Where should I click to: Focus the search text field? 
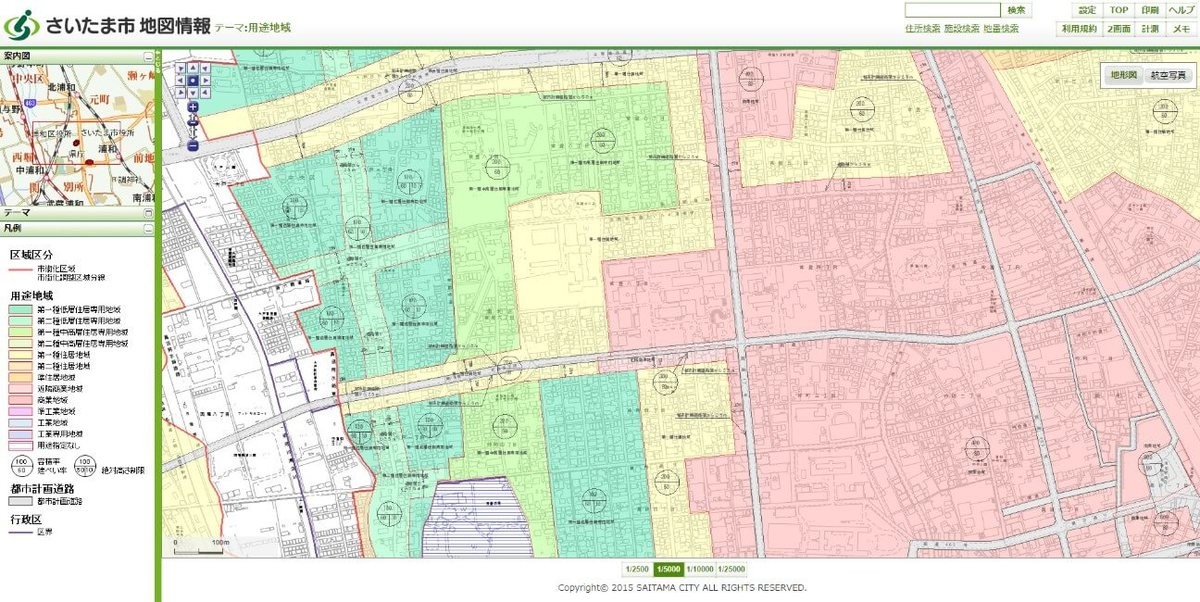(x=952, y=10)
